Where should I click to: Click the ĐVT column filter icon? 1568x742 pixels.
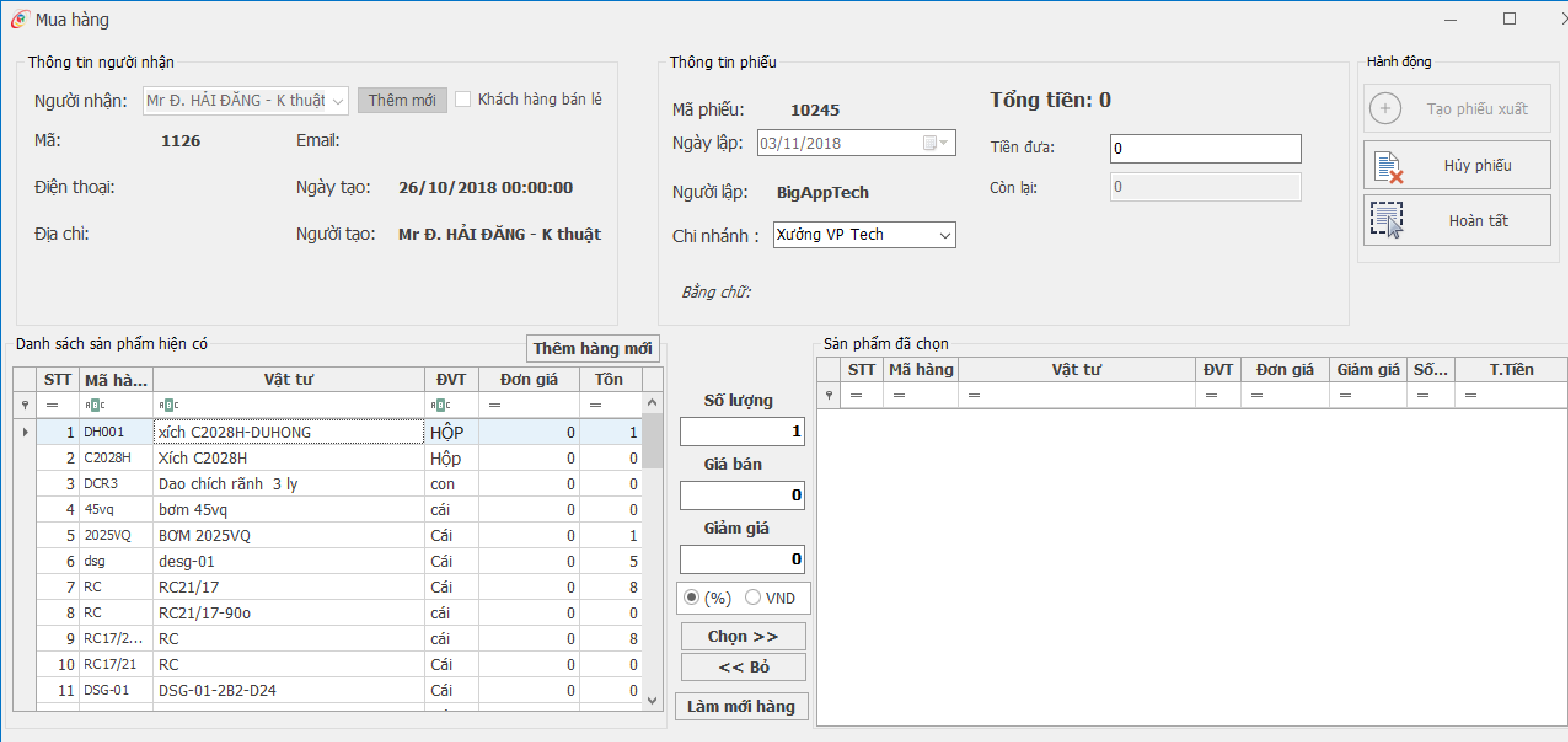click(x=440, y=405)
